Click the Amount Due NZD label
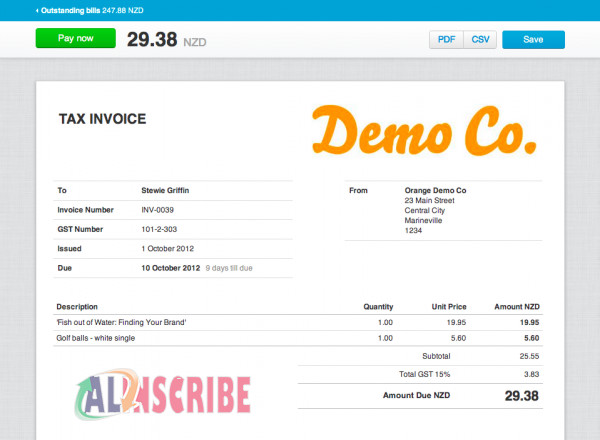The width and height of the screenshot is (600, 440). click(x=416, y=395)
